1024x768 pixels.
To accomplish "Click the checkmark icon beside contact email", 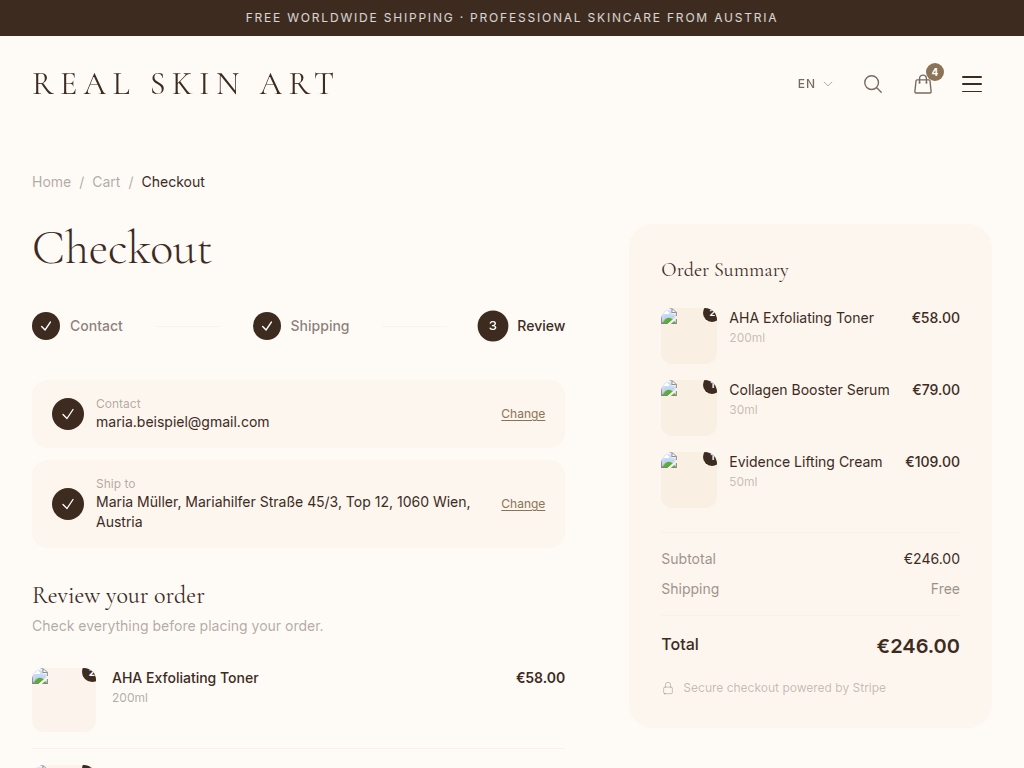I will (x=68, y=414).
